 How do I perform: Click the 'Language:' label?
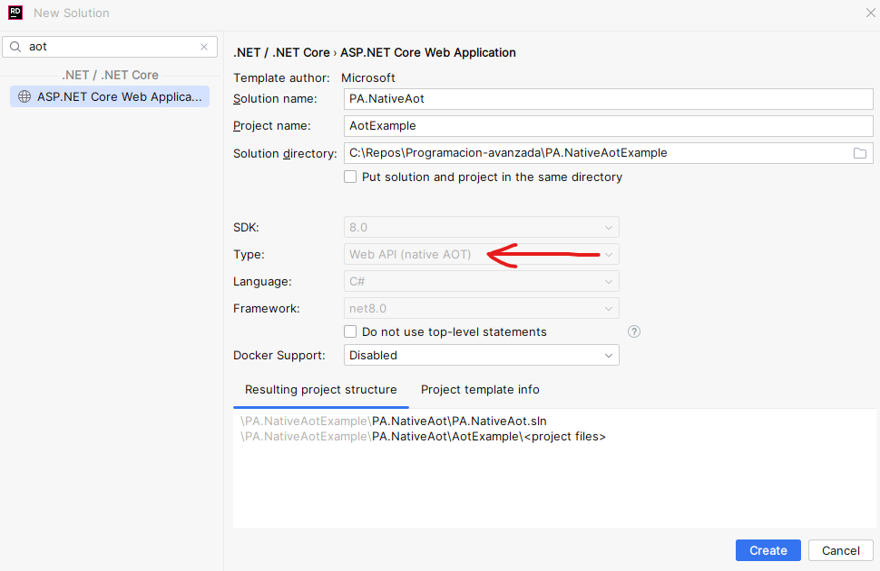(x=262, y=281)
